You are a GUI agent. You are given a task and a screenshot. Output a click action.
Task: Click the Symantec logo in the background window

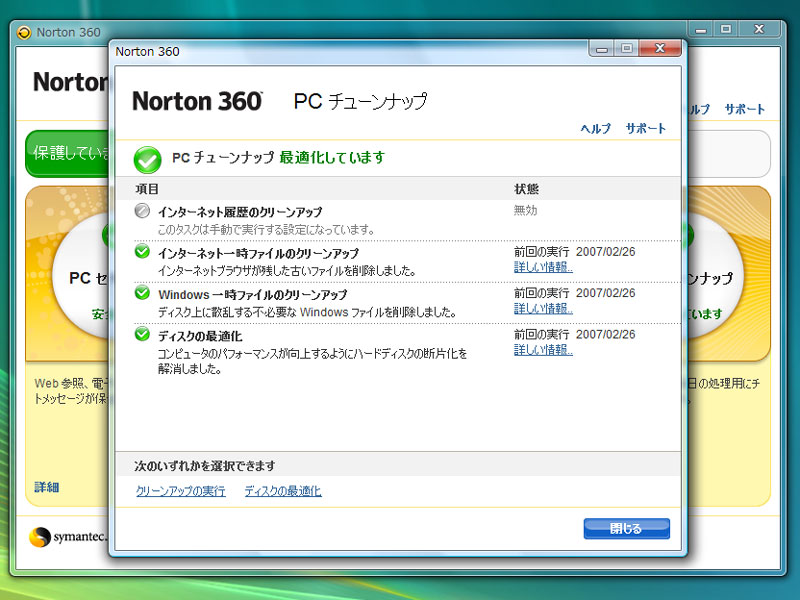click(41, 537)
